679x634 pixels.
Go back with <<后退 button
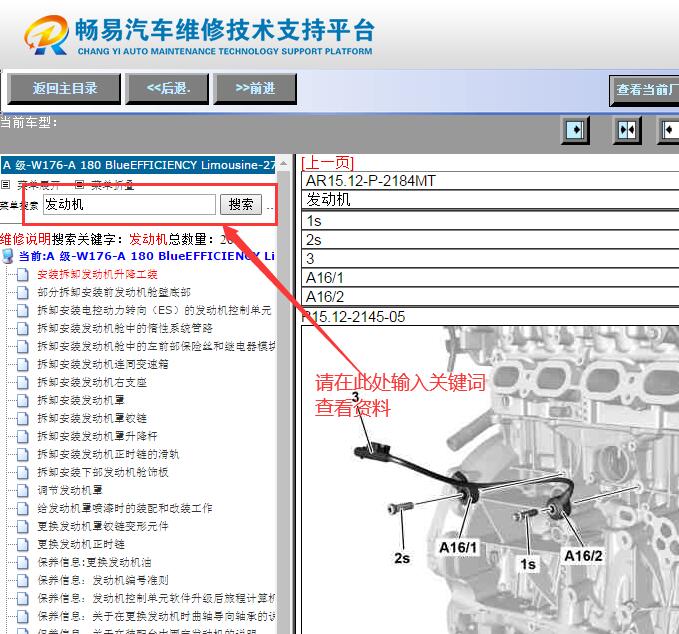coord(167,89)
